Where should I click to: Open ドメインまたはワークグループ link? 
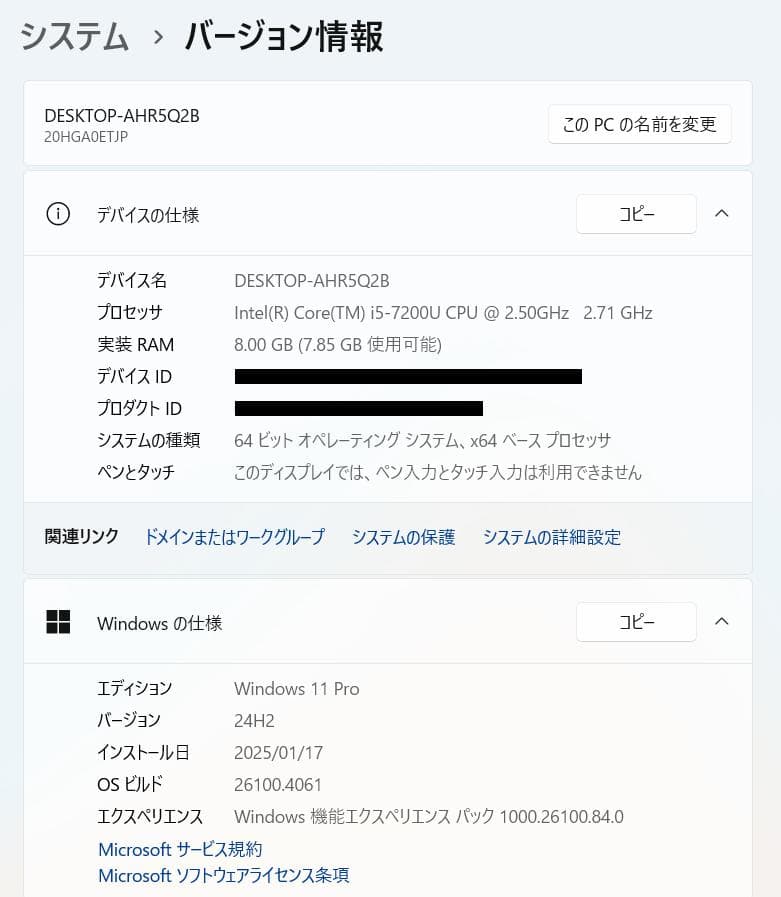click(235, 537)
